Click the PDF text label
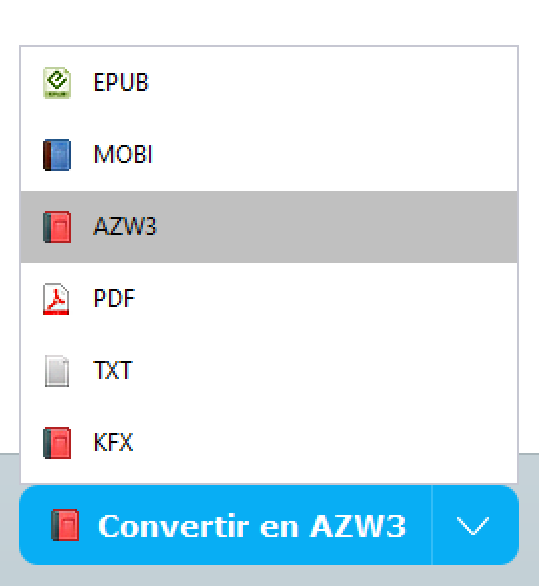 pos(114,299)
